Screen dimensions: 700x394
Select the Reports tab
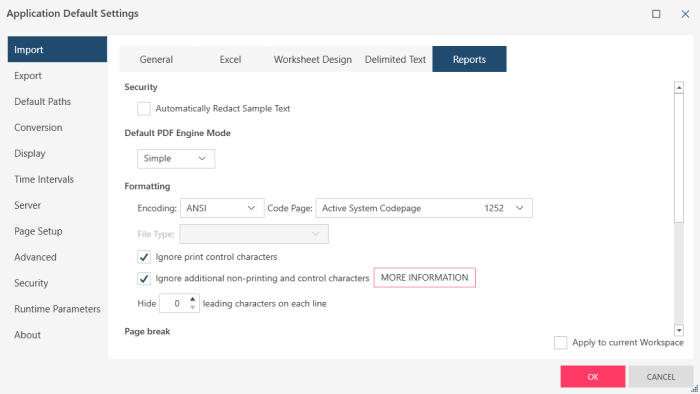[469, 59]
